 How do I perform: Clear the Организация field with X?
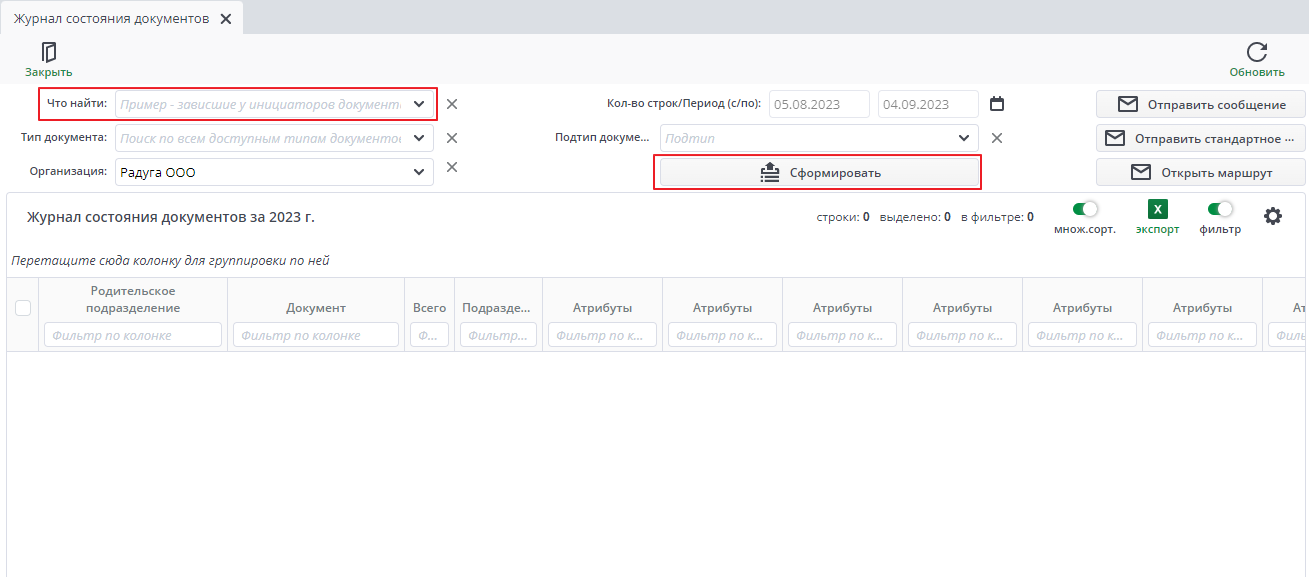452,167
